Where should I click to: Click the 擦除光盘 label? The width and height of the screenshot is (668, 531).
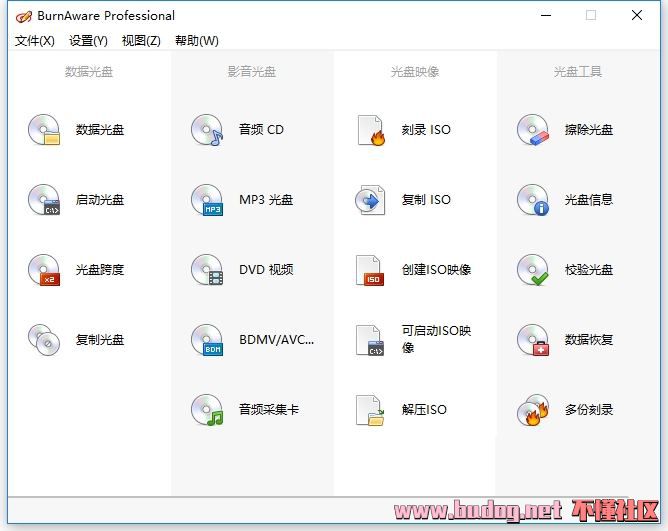(x=589, y=130)
